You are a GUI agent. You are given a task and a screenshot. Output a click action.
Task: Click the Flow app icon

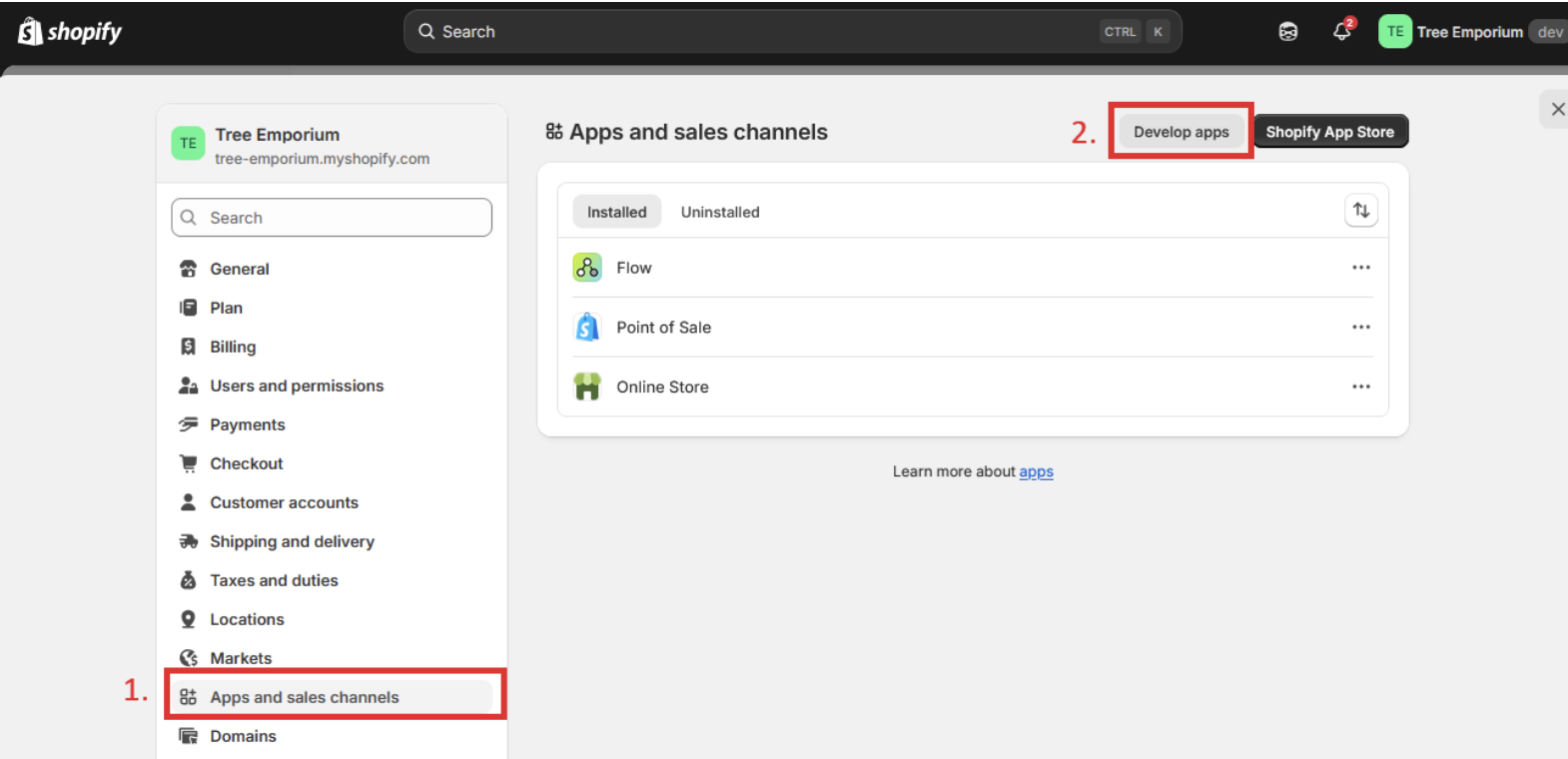(587, 268)
